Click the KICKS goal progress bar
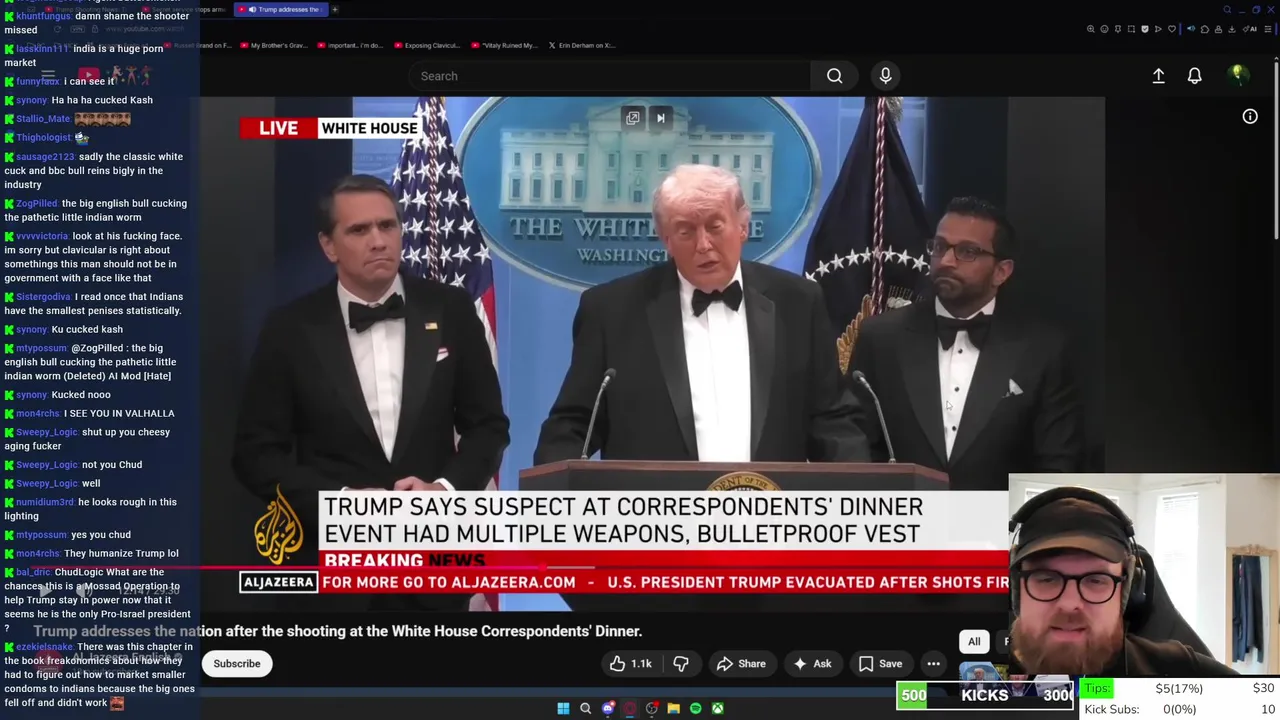This screenshot has height=720, width=1280. 985,695
